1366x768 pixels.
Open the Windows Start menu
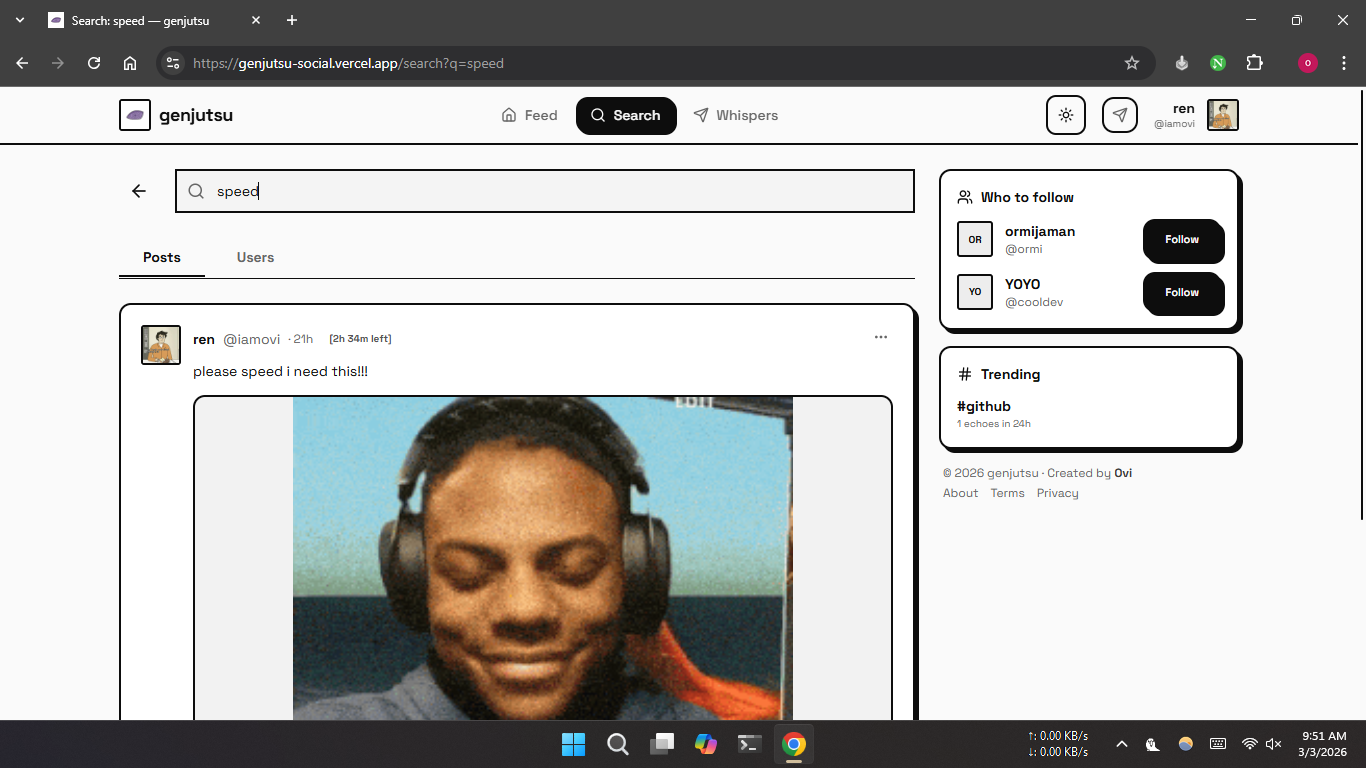coord(574,744)
